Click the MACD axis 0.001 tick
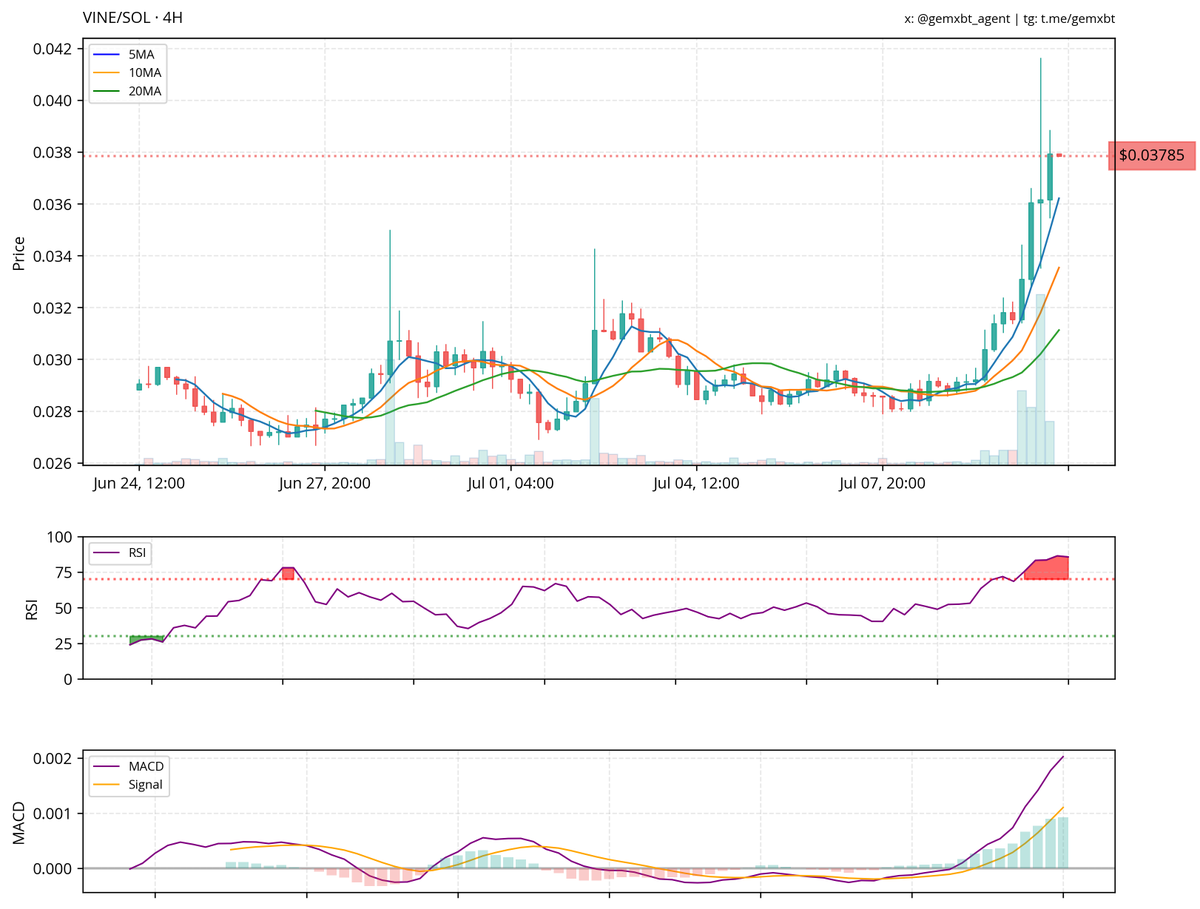Screen dimensions: 1200x909 52,814
